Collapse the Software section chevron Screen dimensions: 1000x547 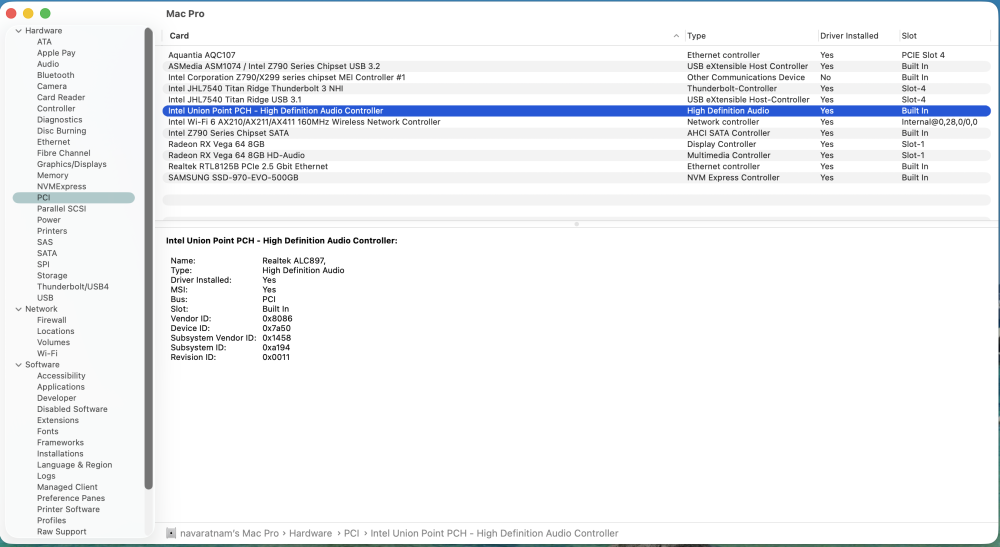click(x=18, y=365)
